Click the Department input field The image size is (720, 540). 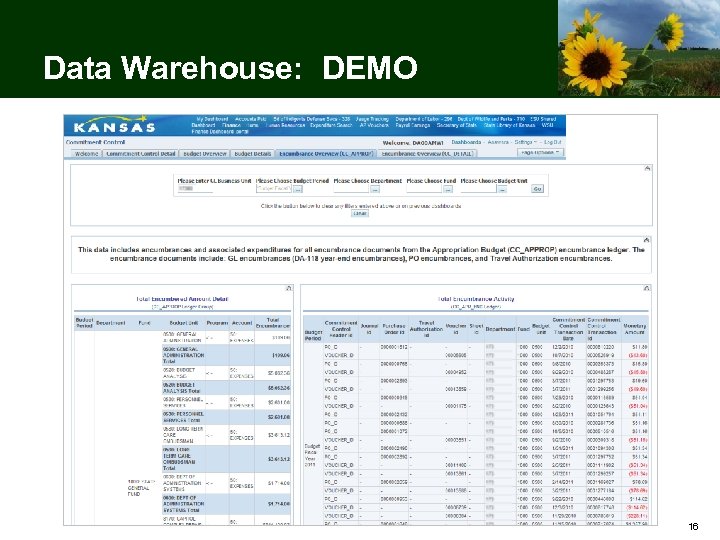351,189
